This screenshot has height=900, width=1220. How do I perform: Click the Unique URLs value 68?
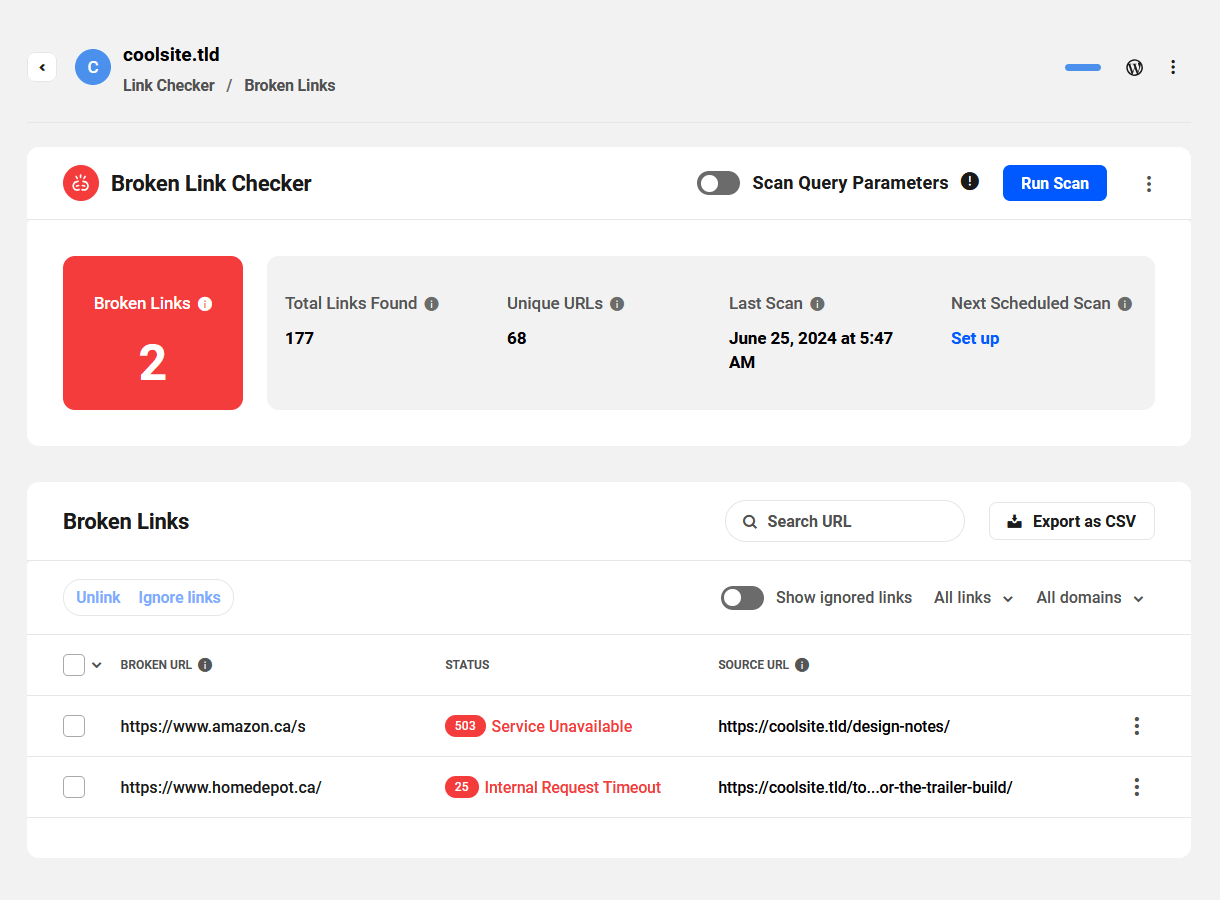tap(517, 338)
